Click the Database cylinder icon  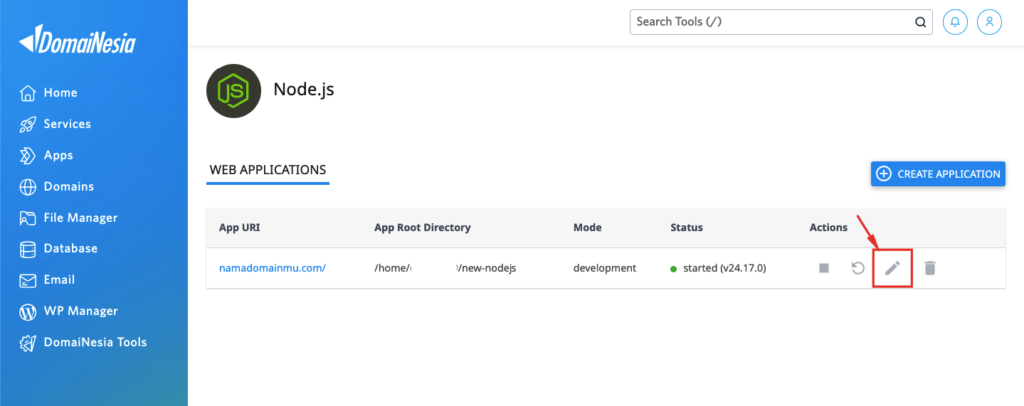click(x=27, y=249)
